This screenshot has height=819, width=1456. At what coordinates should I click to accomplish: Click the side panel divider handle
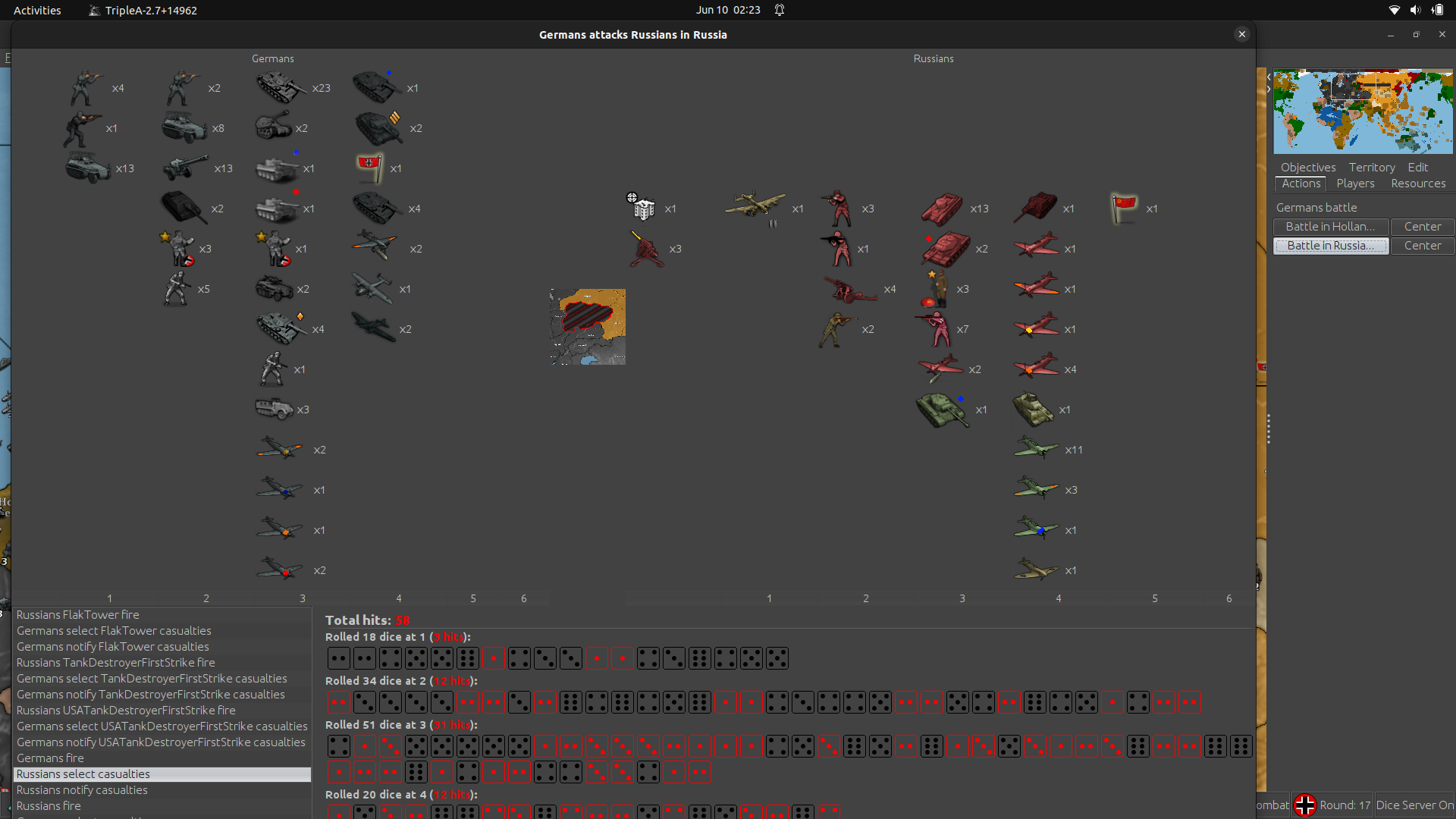[x=1268, y=429]
